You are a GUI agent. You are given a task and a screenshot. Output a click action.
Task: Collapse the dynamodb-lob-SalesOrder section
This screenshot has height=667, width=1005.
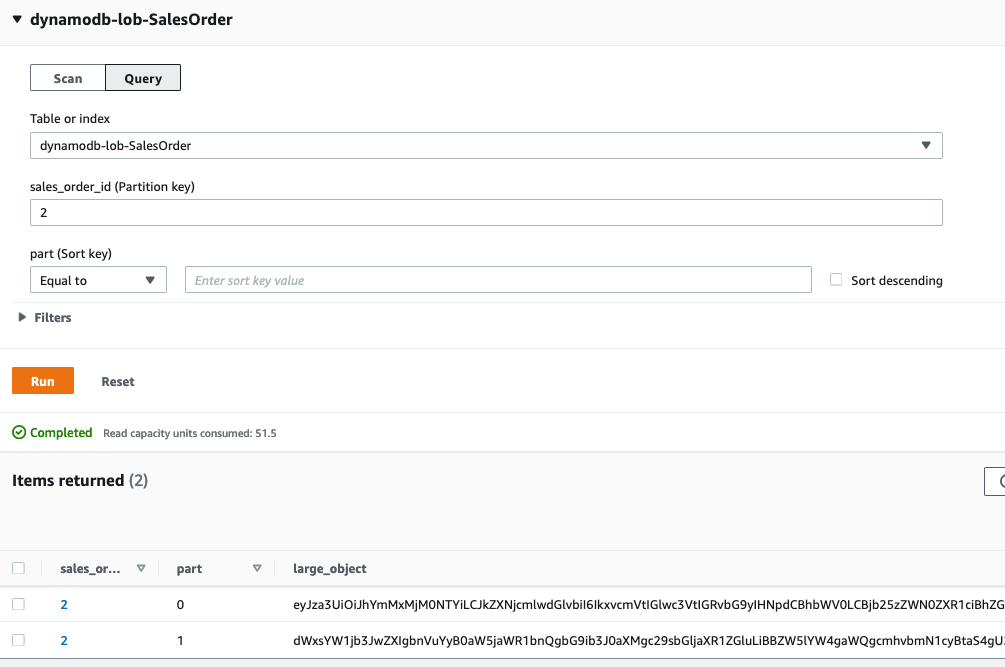coord(17,19)
